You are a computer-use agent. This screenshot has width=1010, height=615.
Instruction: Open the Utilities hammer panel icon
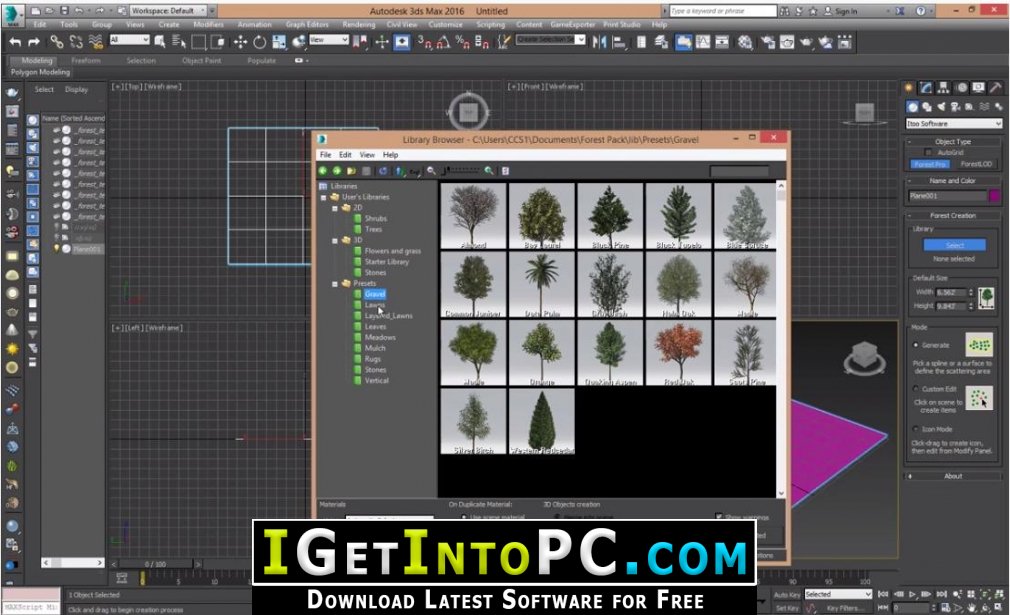[x=996, y=88]
